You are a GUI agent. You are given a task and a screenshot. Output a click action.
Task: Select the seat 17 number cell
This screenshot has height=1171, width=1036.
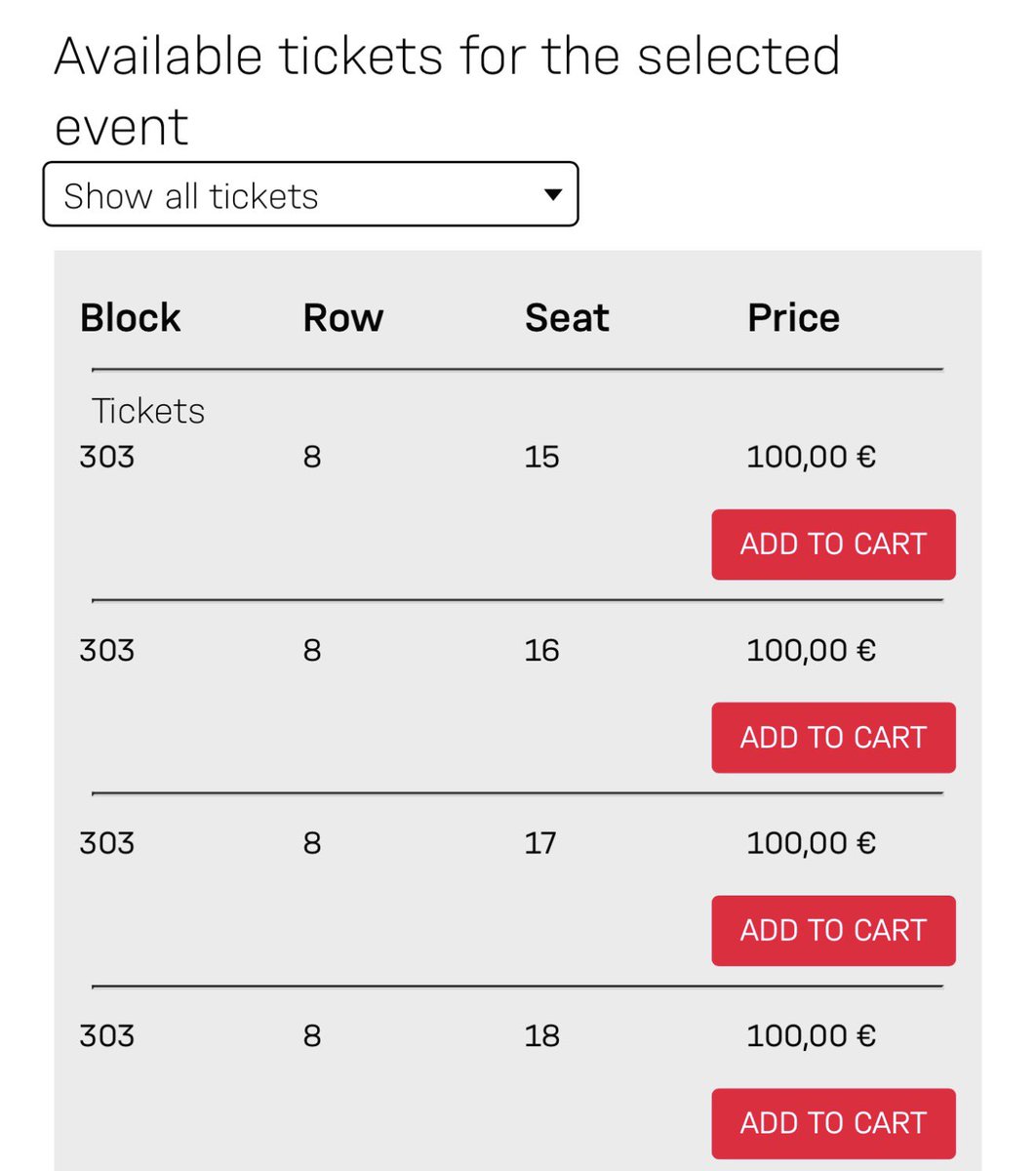click(x=539, y=843)
